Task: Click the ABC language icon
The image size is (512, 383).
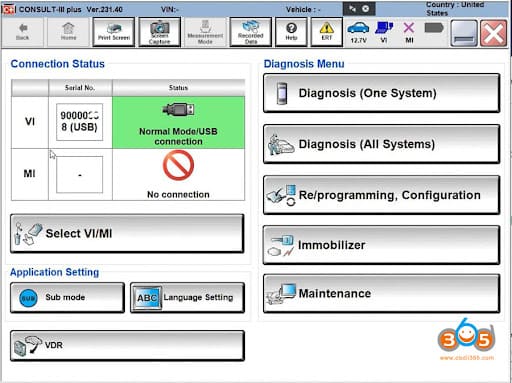Action: pos(147,298)
